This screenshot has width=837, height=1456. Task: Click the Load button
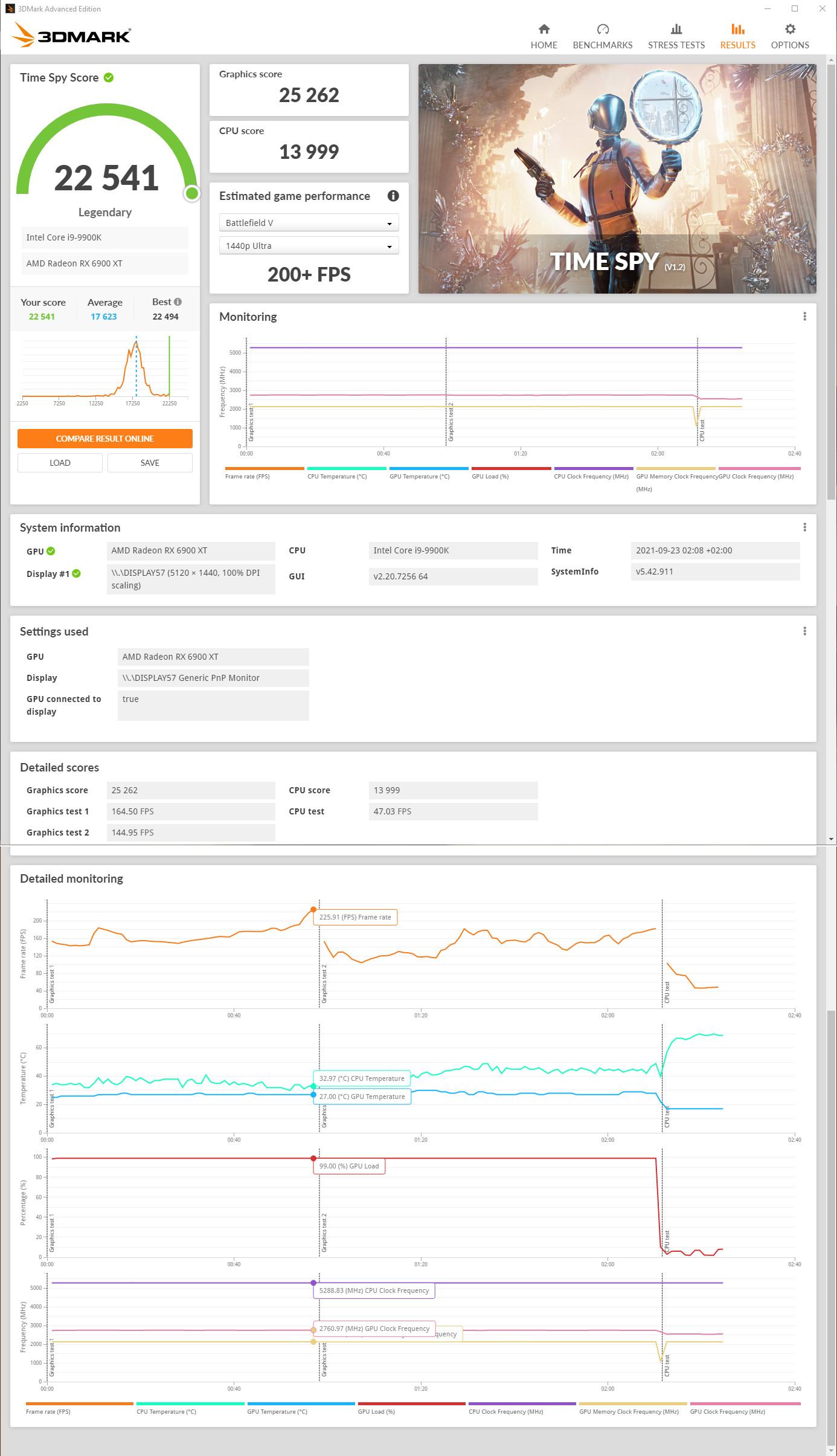pyautogui.click(x=60, y=463)
